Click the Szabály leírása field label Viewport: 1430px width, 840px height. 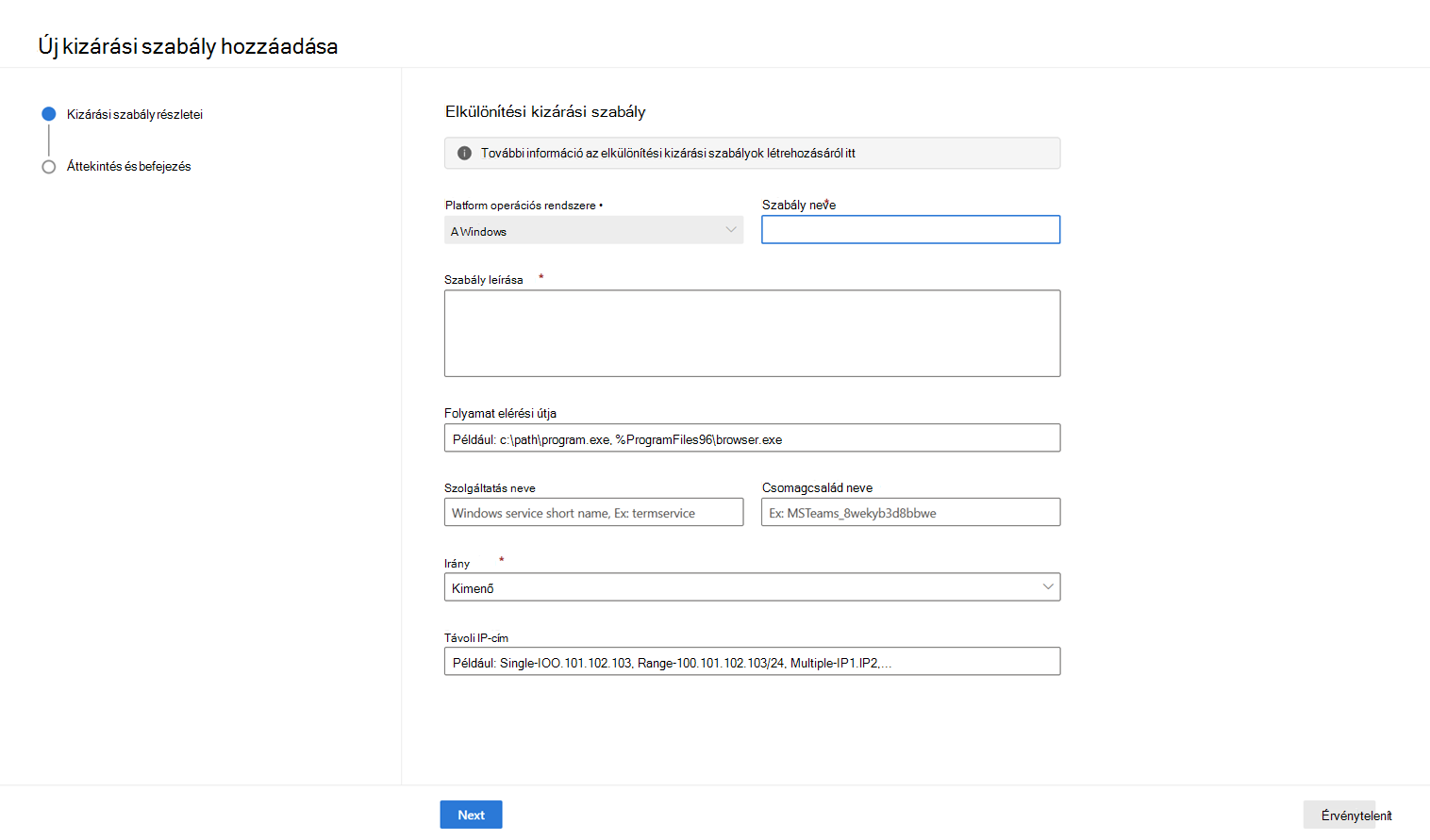click(x=483, y=280)
